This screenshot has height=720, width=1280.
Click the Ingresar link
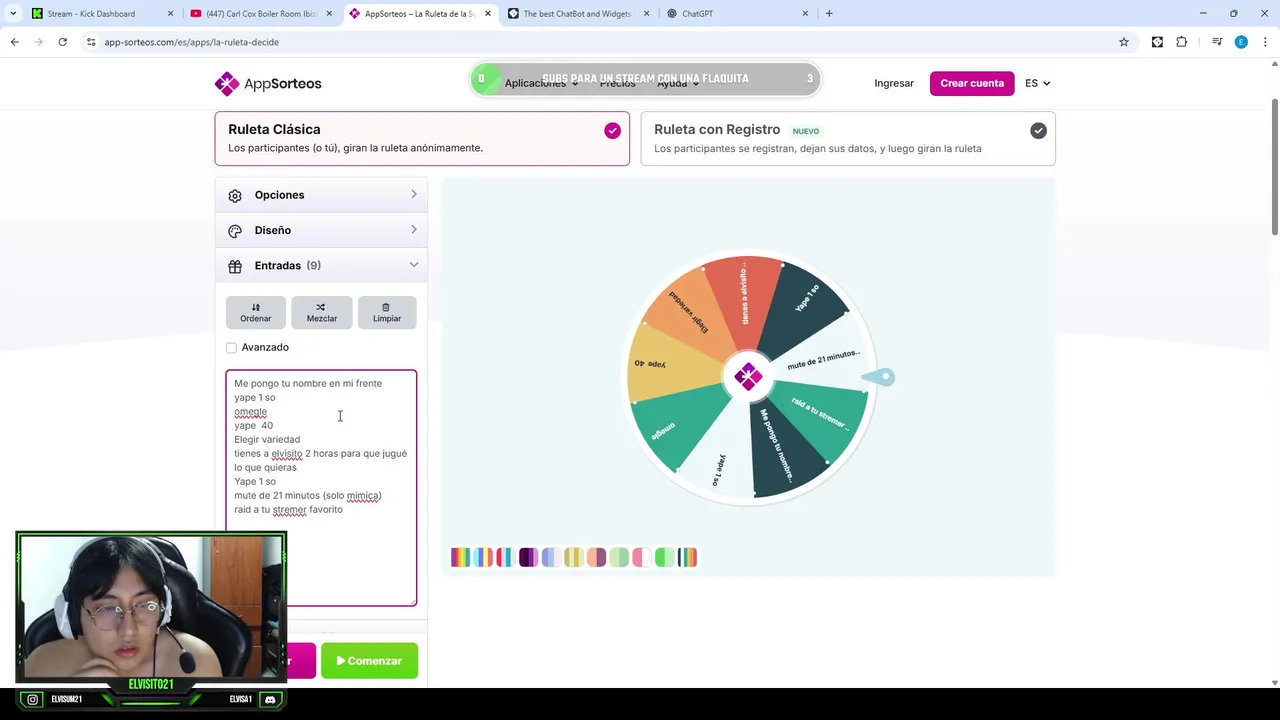894,83
